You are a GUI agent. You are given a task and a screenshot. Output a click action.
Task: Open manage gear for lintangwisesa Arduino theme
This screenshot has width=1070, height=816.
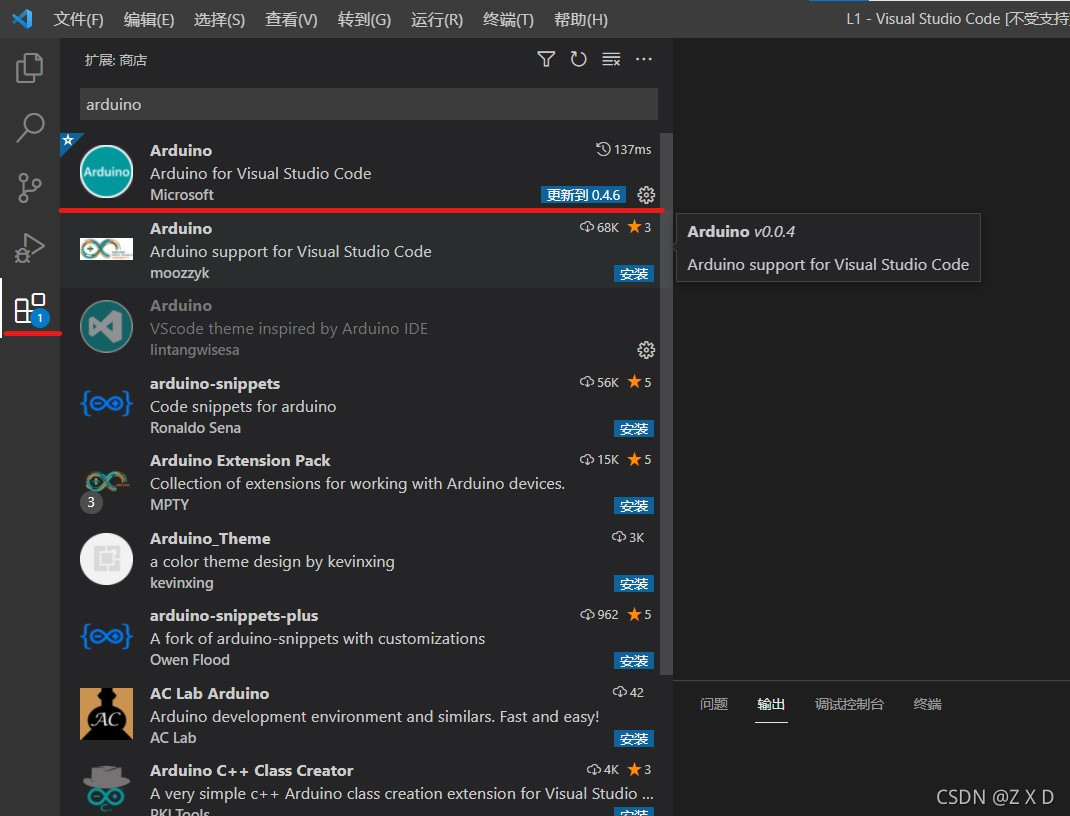646,350
